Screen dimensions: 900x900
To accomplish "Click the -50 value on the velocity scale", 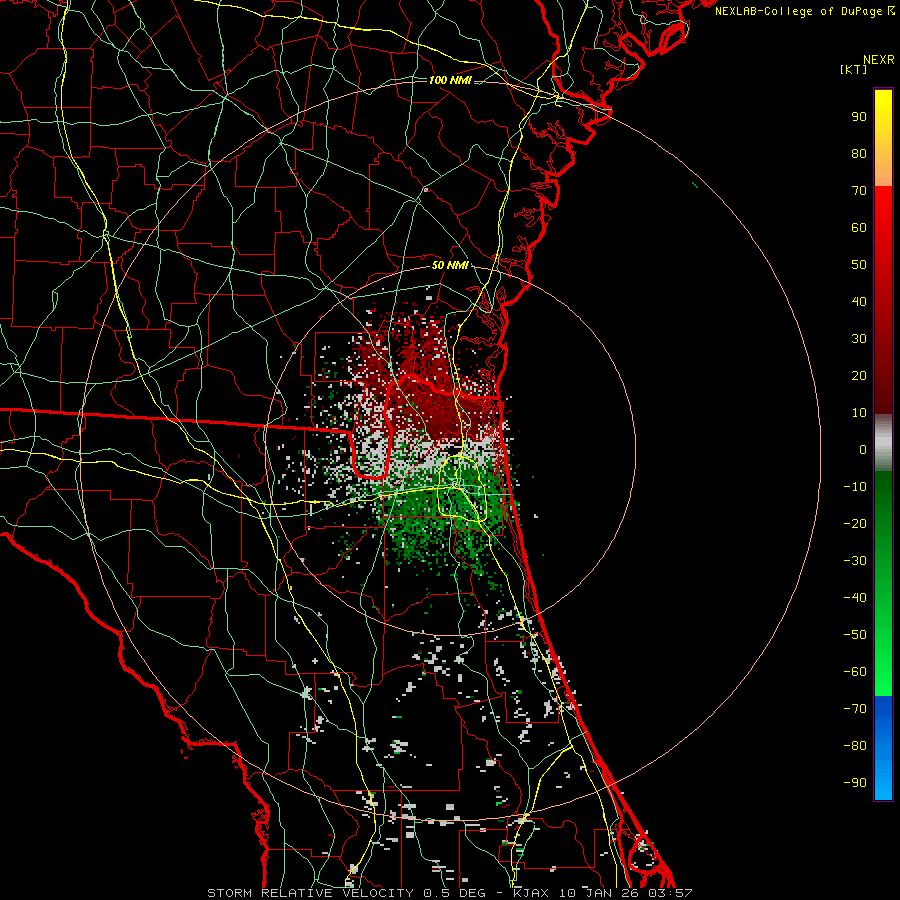I will click(855, 635).
